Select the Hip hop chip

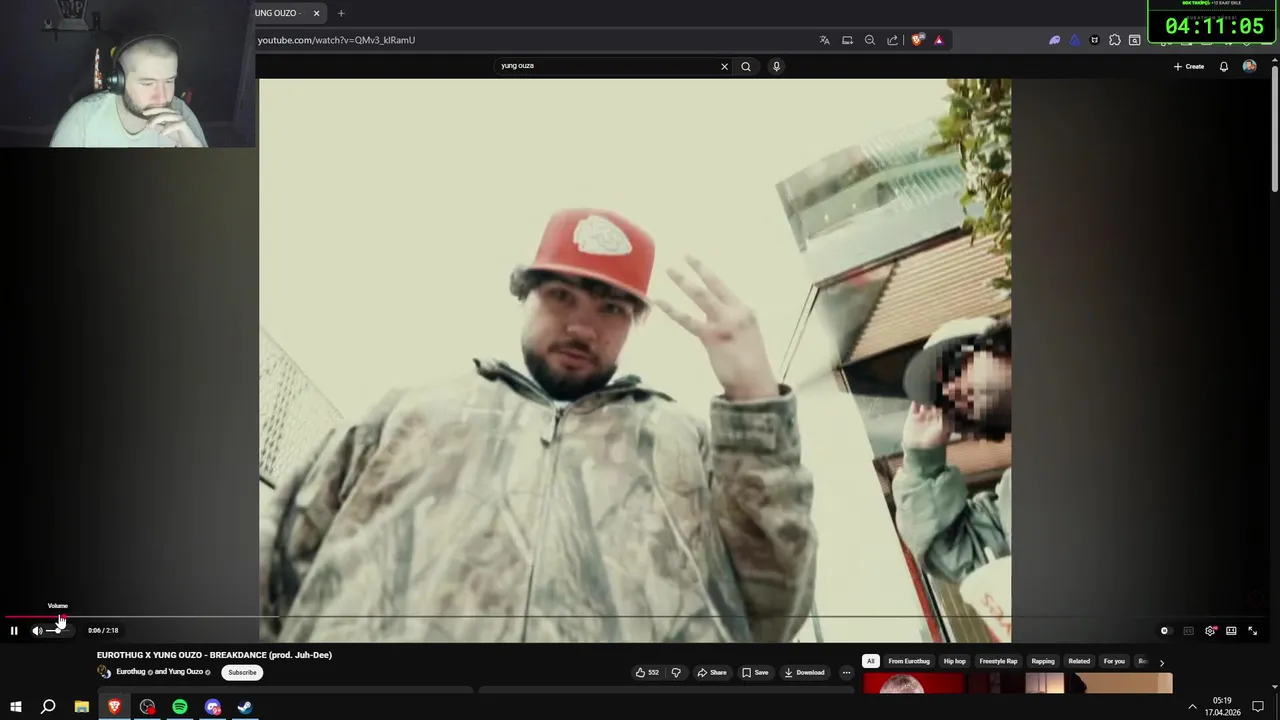955,661
